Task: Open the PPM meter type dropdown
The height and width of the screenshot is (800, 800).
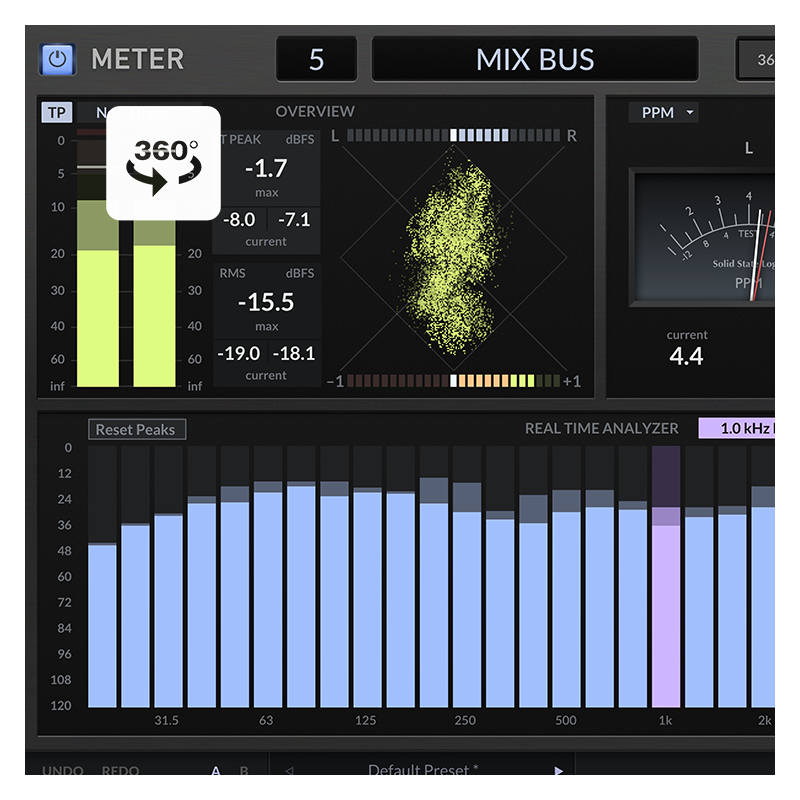Action: click(x=663, y=112)
